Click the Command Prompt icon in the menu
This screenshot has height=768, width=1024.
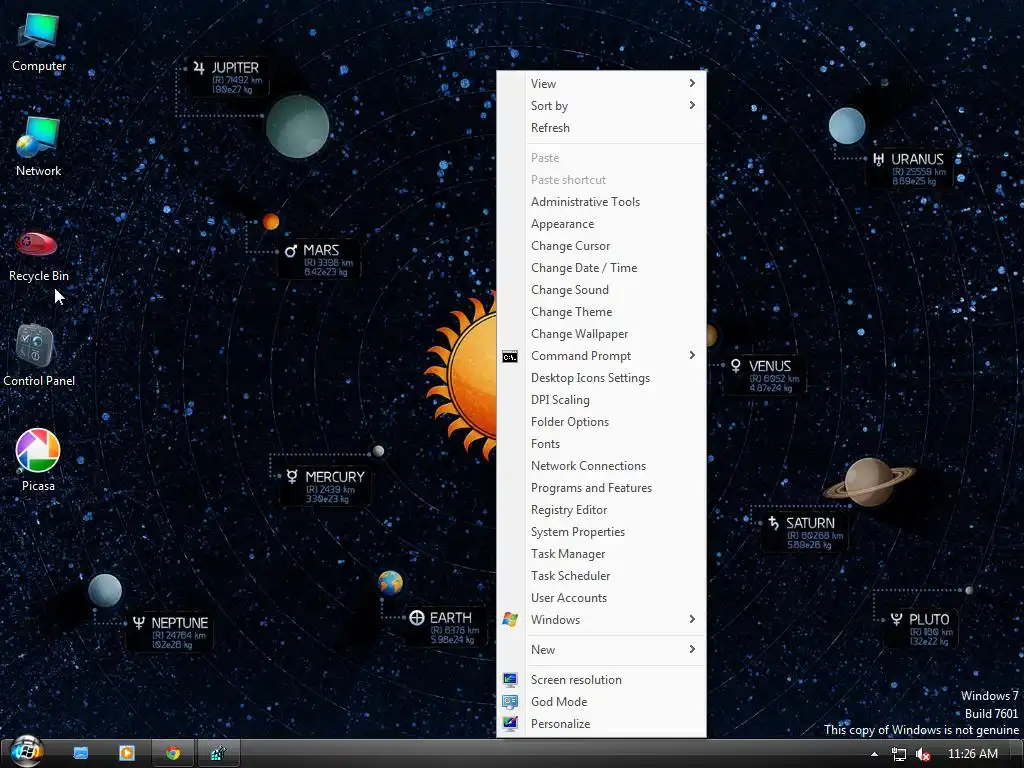pyautogui.click(x=510, y=357)
